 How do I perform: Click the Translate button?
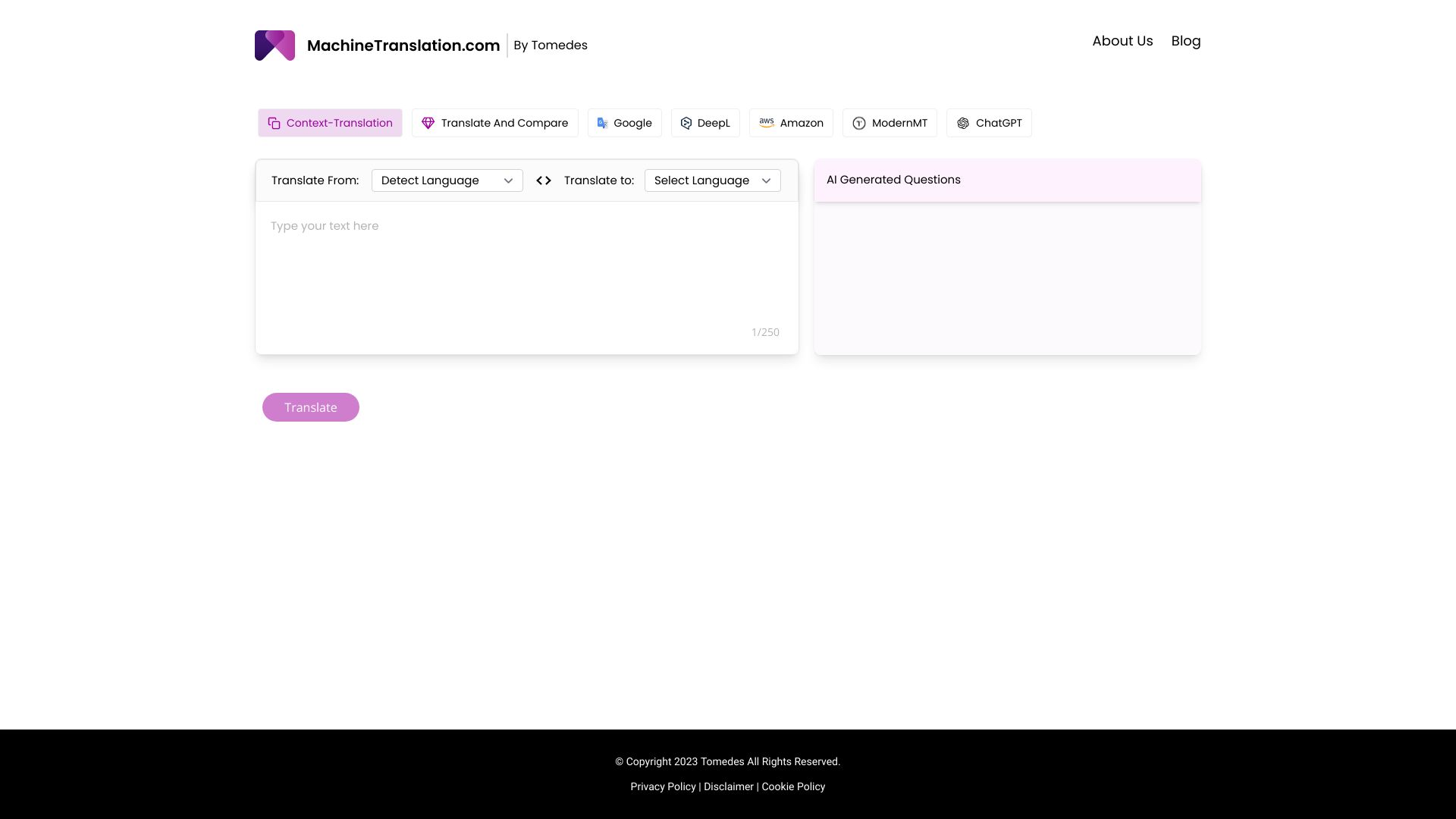tap(310, 407)
